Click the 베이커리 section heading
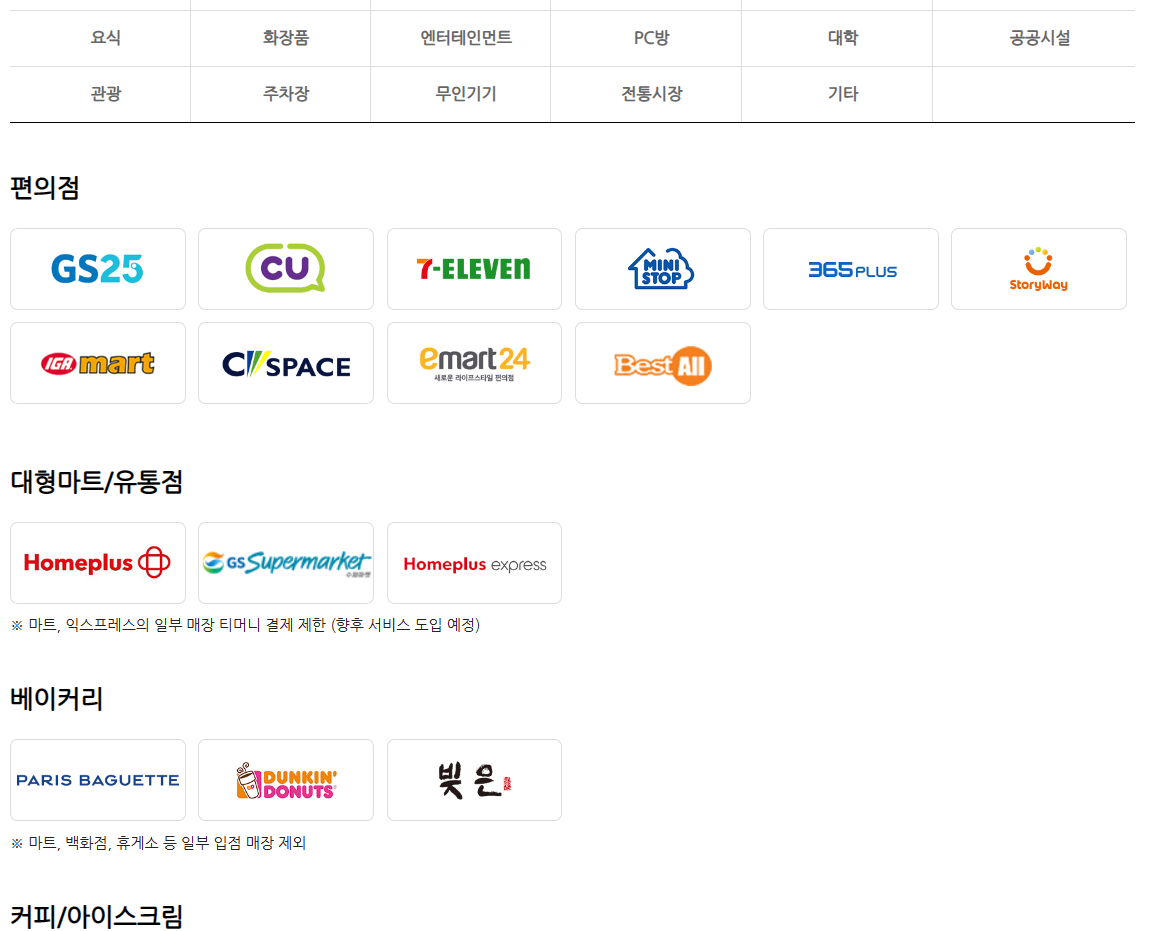1159x931 pixels. [57, 698]
